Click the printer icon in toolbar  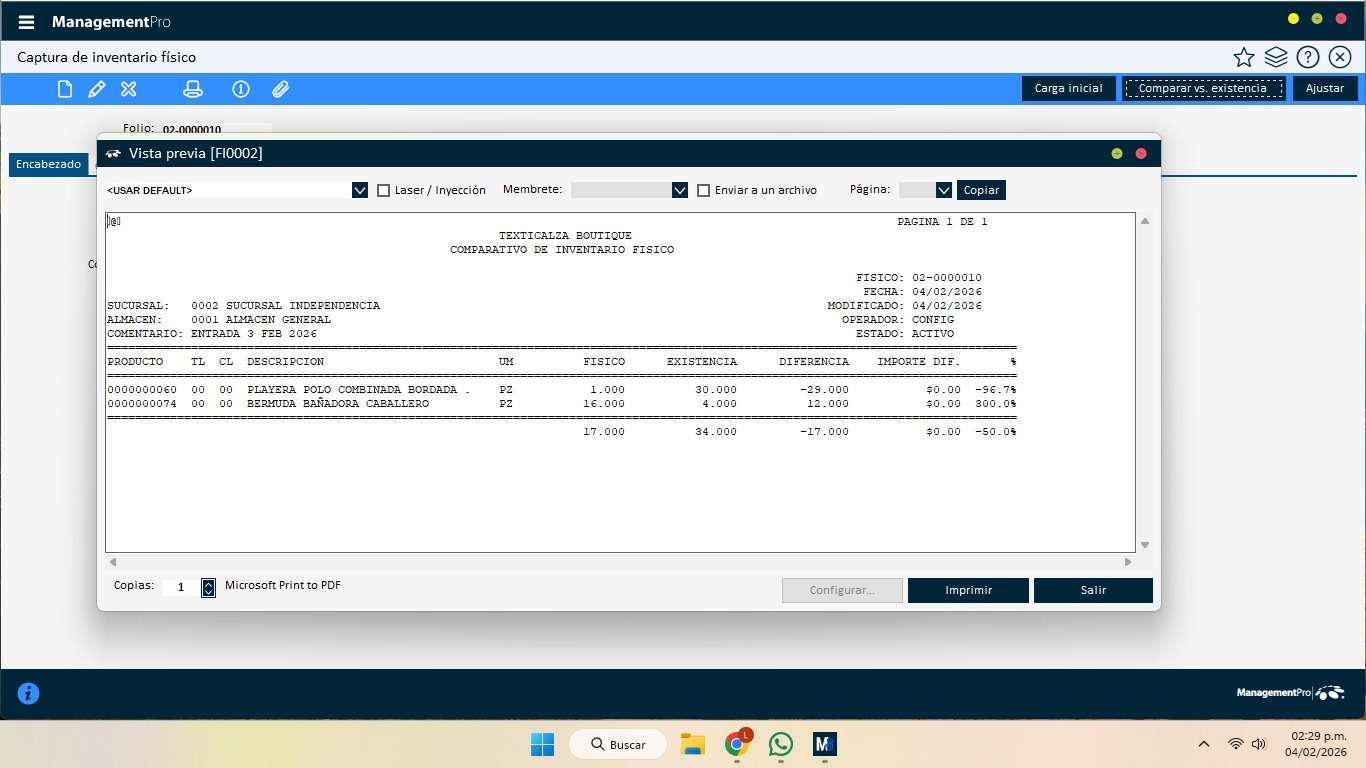coord(193,89)
